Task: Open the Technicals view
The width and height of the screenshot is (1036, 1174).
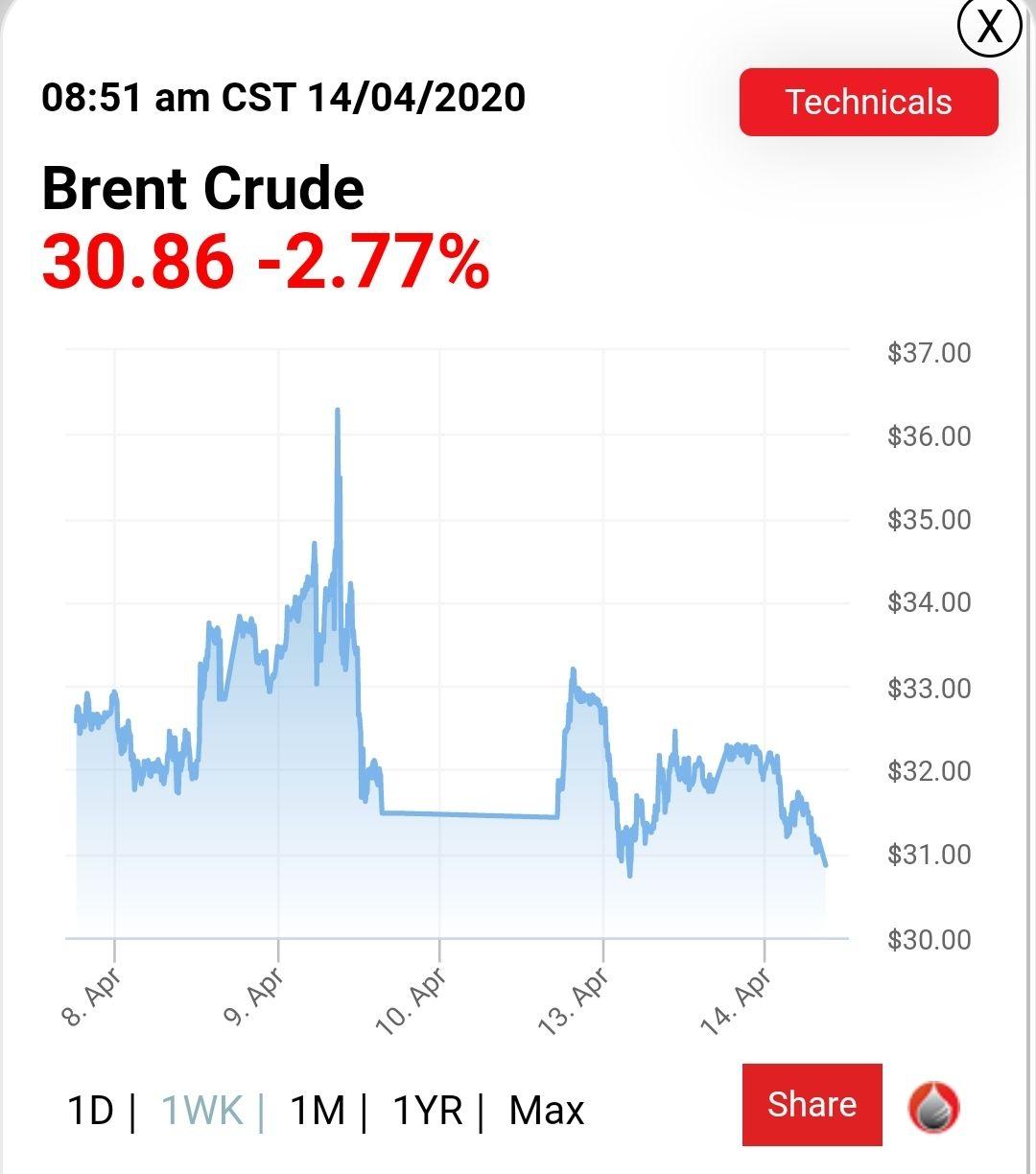Action: (x=868, y=102)
